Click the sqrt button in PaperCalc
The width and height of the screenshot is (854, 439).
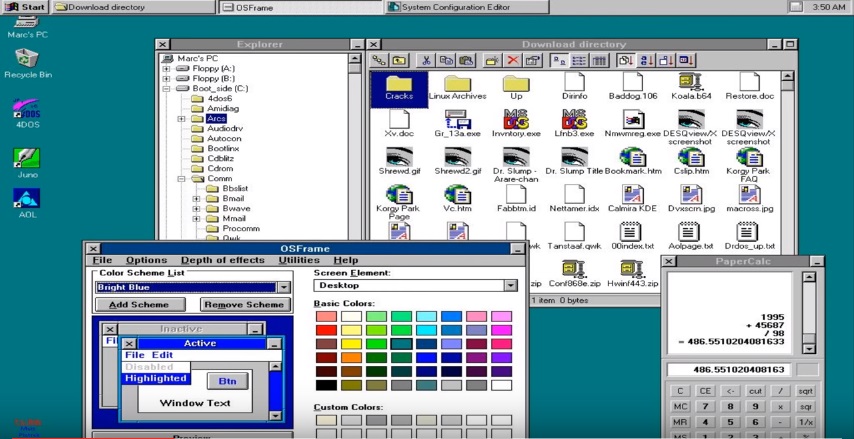point(806,391)
